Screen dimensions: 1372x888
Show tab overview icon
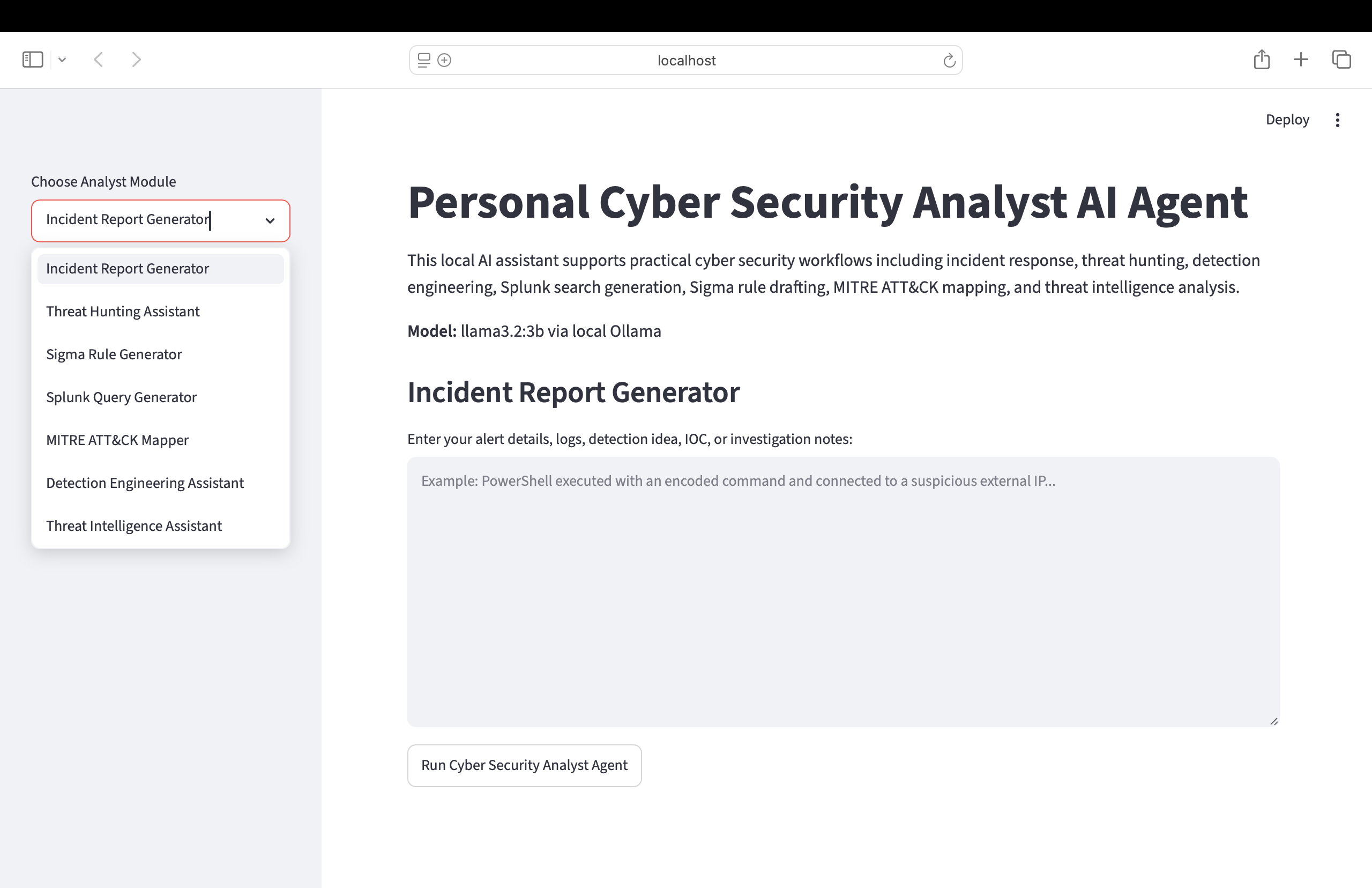click(x=1341, y=60)
